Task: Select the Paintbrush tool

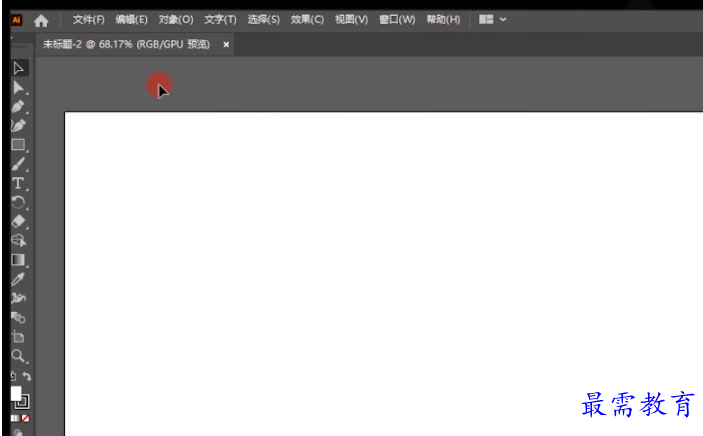Action: click(18, 164)
